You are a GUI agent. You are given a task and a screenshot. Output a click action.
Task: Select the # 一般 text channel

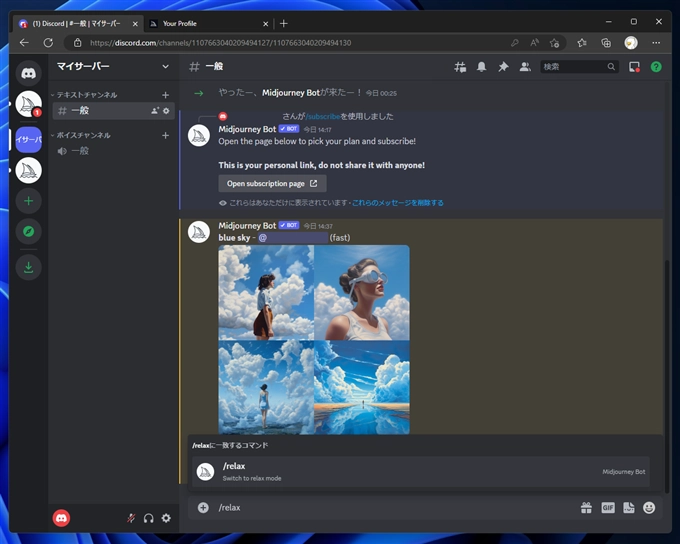[x=114, y=111]
